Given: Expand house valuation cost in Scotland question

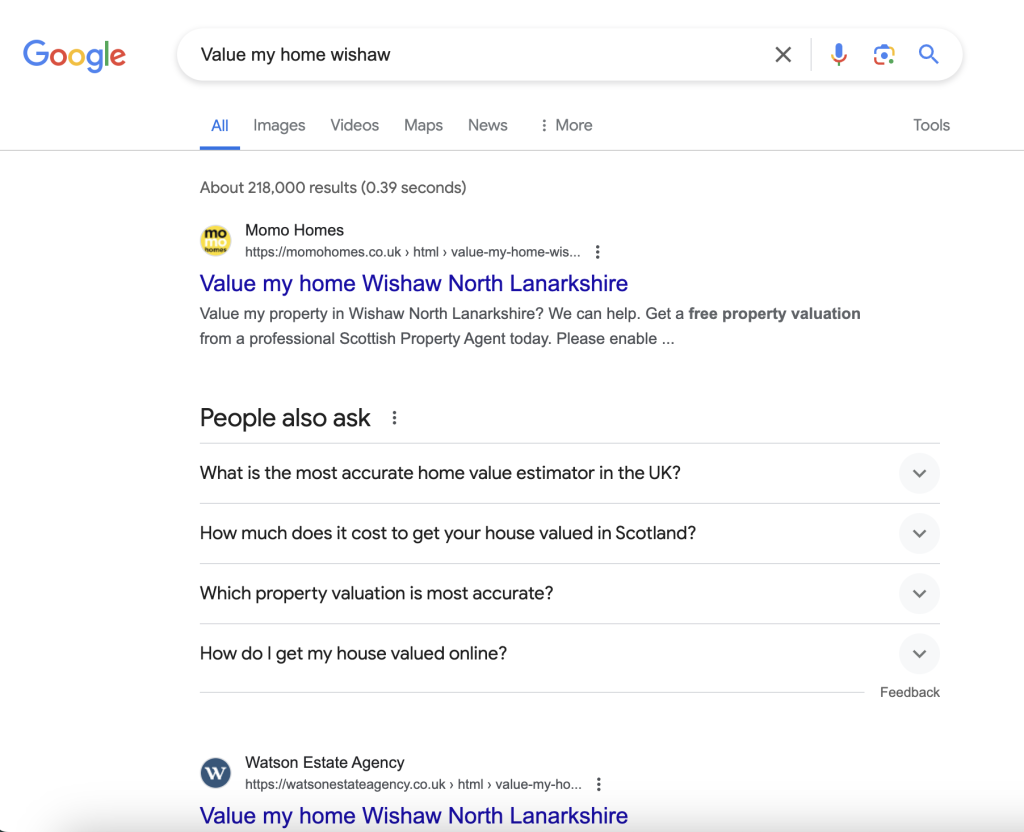Looking at the screenshot, I should [x=919, y=533].
